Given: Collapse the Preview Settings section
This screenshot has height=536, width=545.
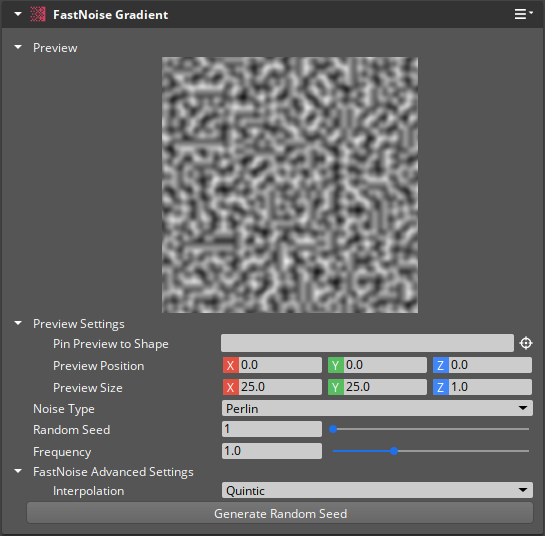Looking at the screenshot, I should (x=18, y=323).
